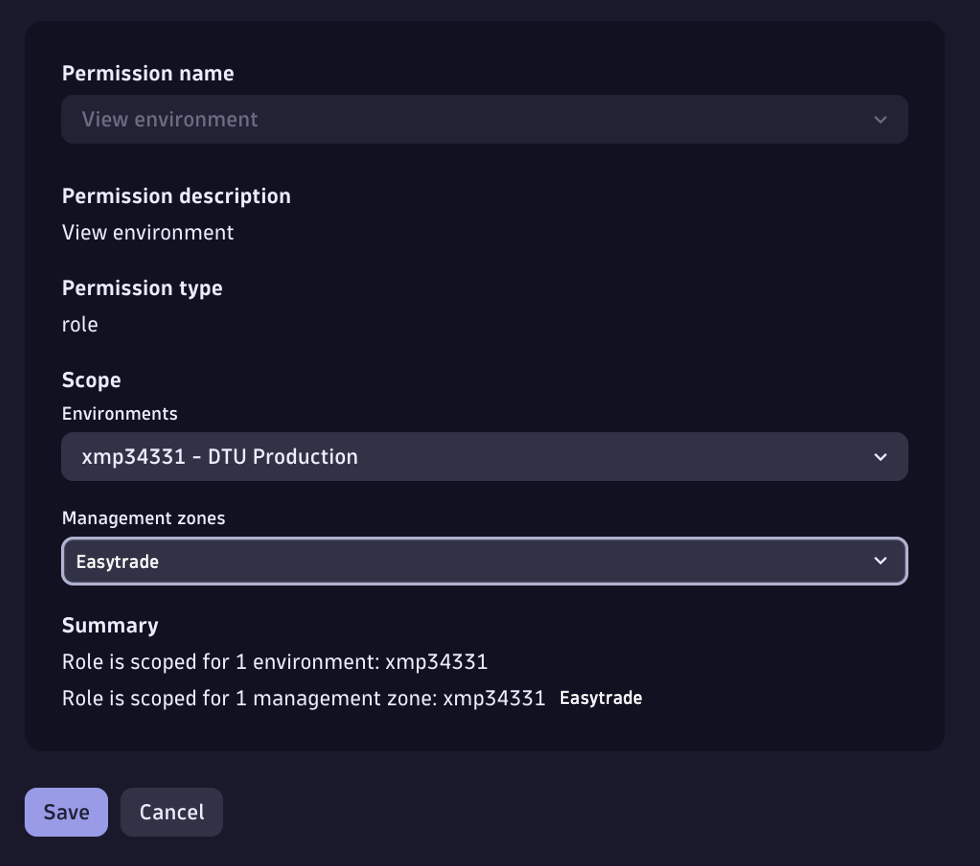980x866 pixels.
Task: Click the Environments field label
Action: (x=120, y=414)
